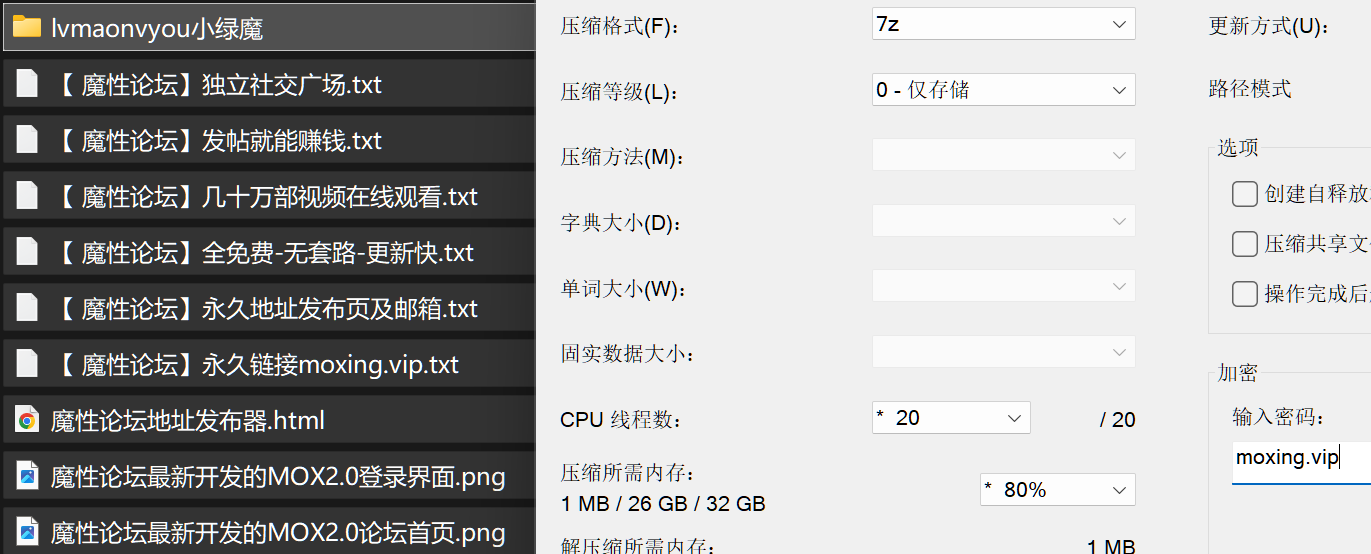Click file icon beside 全免费-无套路-更新快.txt
This screenshot has width=1371, height=554.
coord(27,252)
